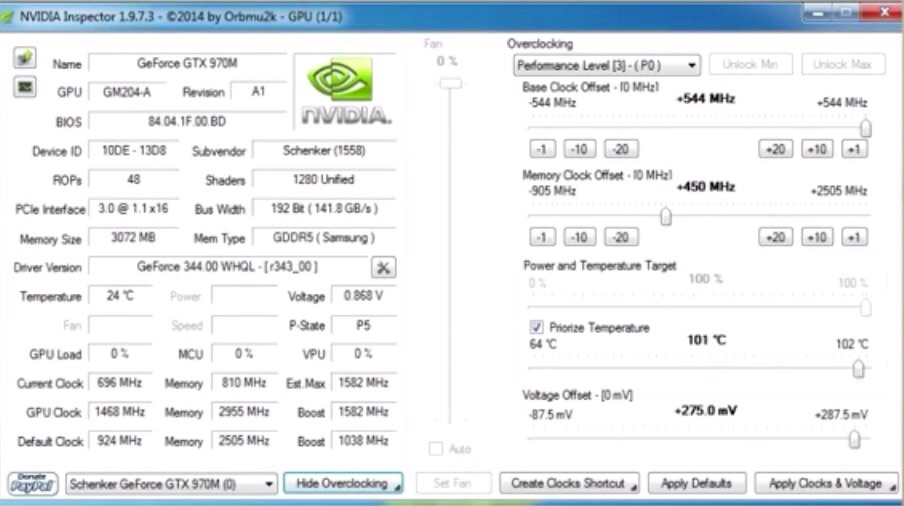The height and width of the screenshot is (506, 904).
Task: Expand Create Clocks Shortcut button menu arrow
Action: (633, 488)
